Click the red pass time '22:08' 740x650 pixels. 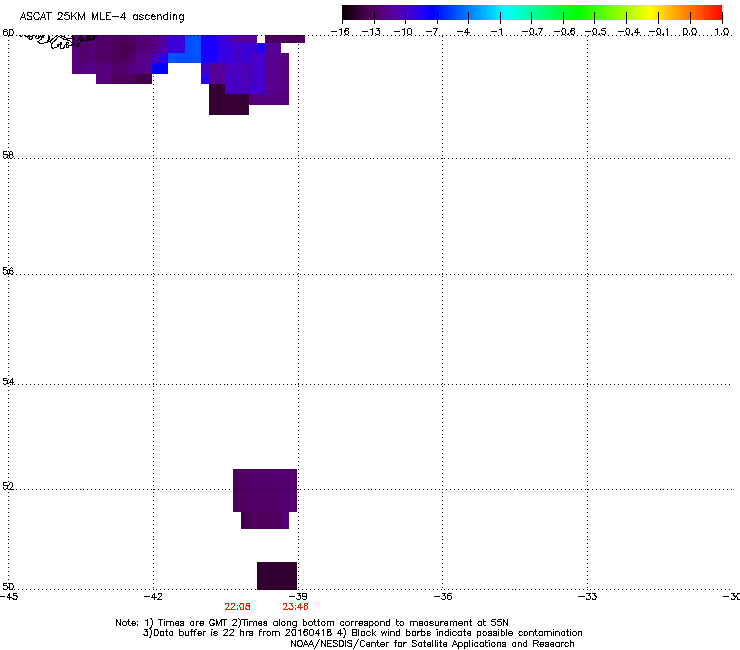[237, 607]
